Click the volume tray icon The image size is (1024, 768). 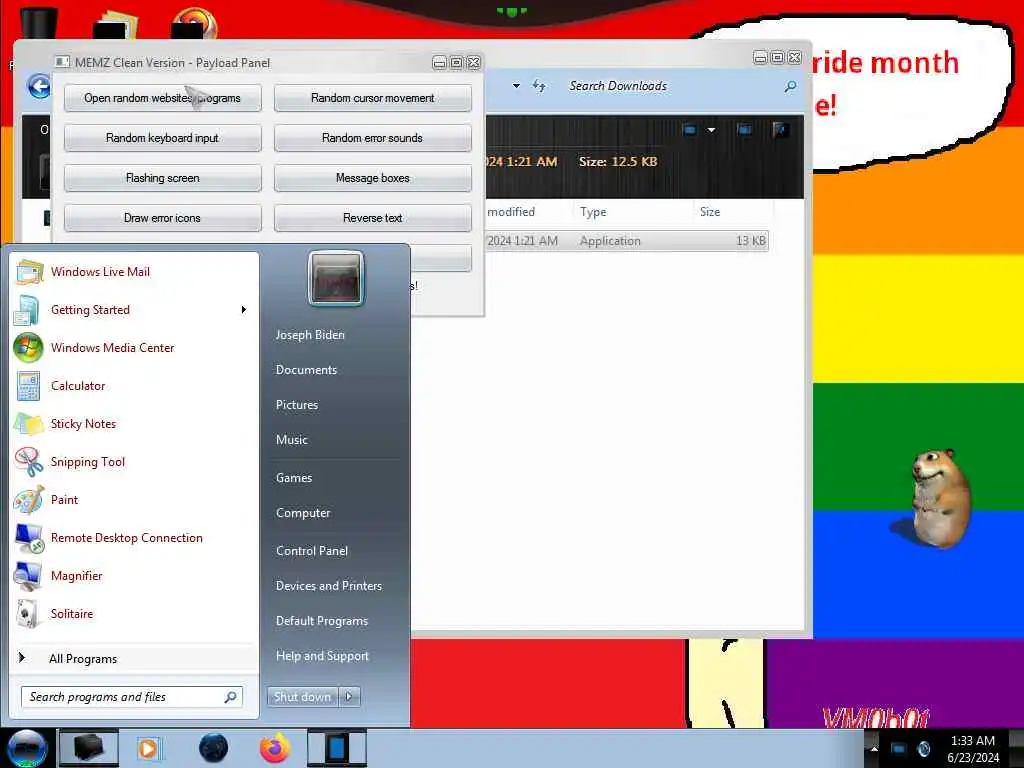923,748
